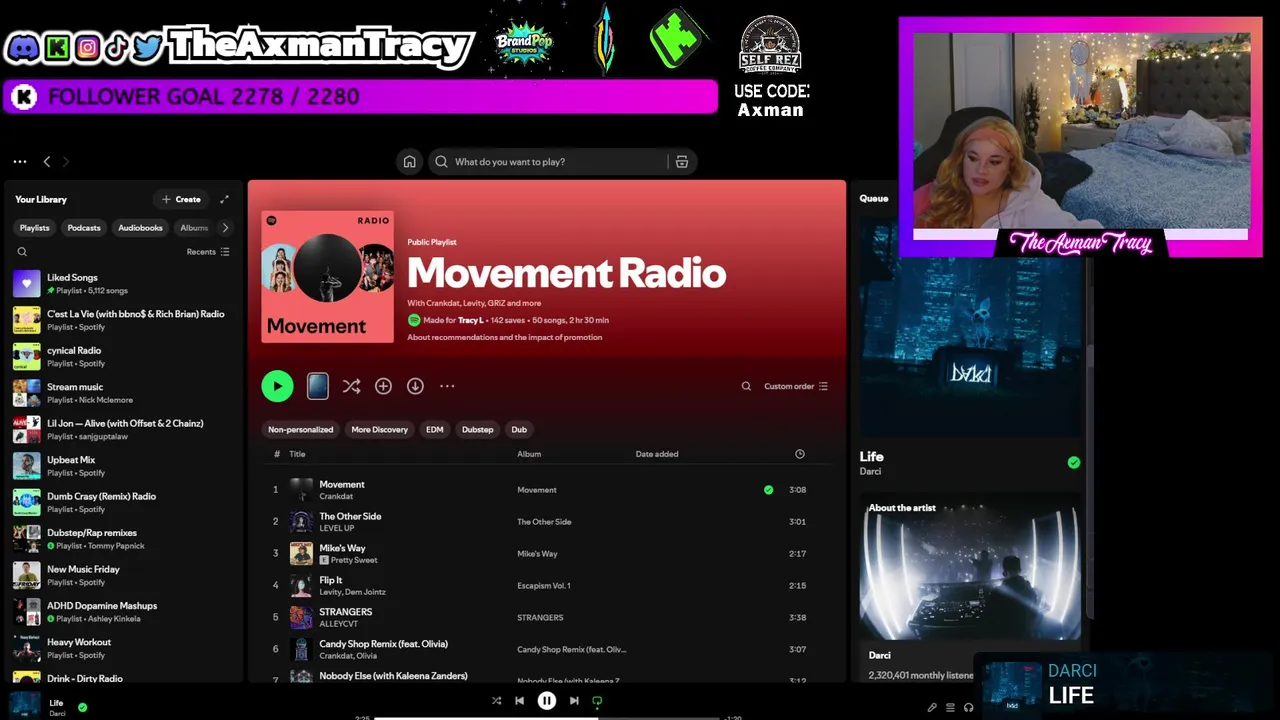Viewport: 1280px width, 720px height.
Task: Click the playlist preview cover next to play
Action: (x=317, y=386)
